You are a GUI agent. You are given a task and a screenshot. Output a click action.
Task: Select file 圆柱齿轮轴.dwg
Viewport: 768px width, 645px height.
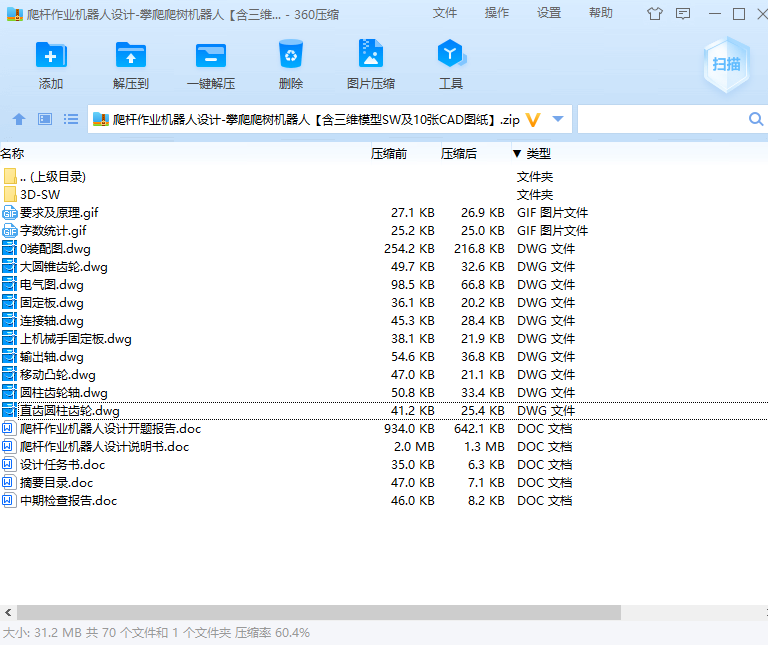64,393
